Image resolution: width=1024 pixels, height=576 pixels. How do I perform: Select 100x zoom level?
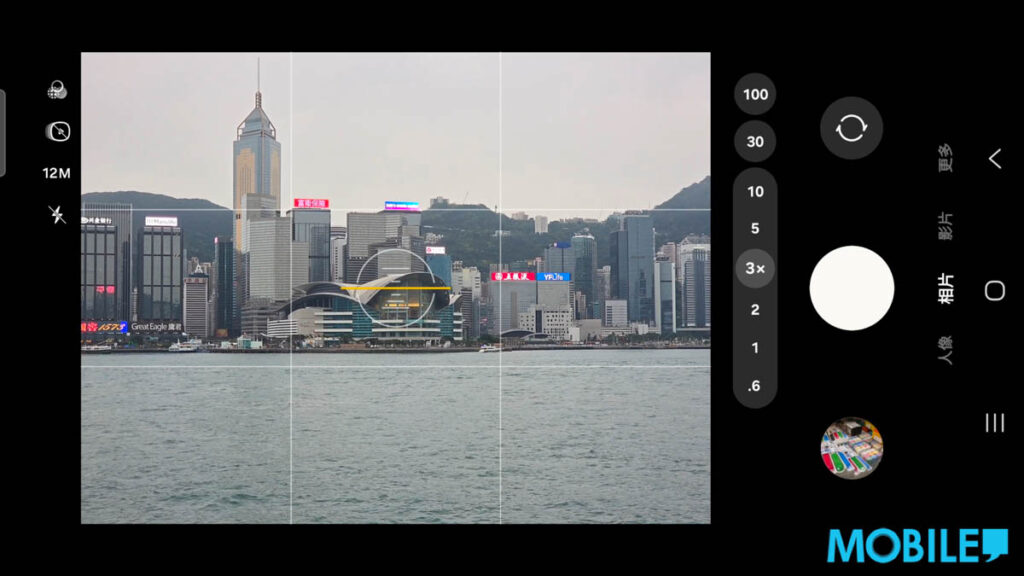point(755,95)
